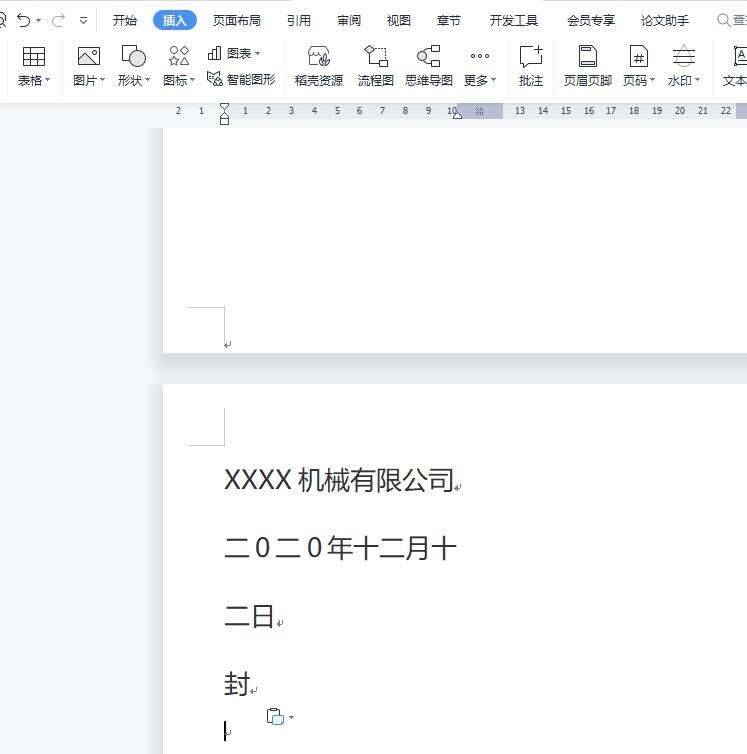The height and width of the screenshot is (754, 747).
Task: Click in text XXXX 机械有限公司
Action: (x=339, y=480)
